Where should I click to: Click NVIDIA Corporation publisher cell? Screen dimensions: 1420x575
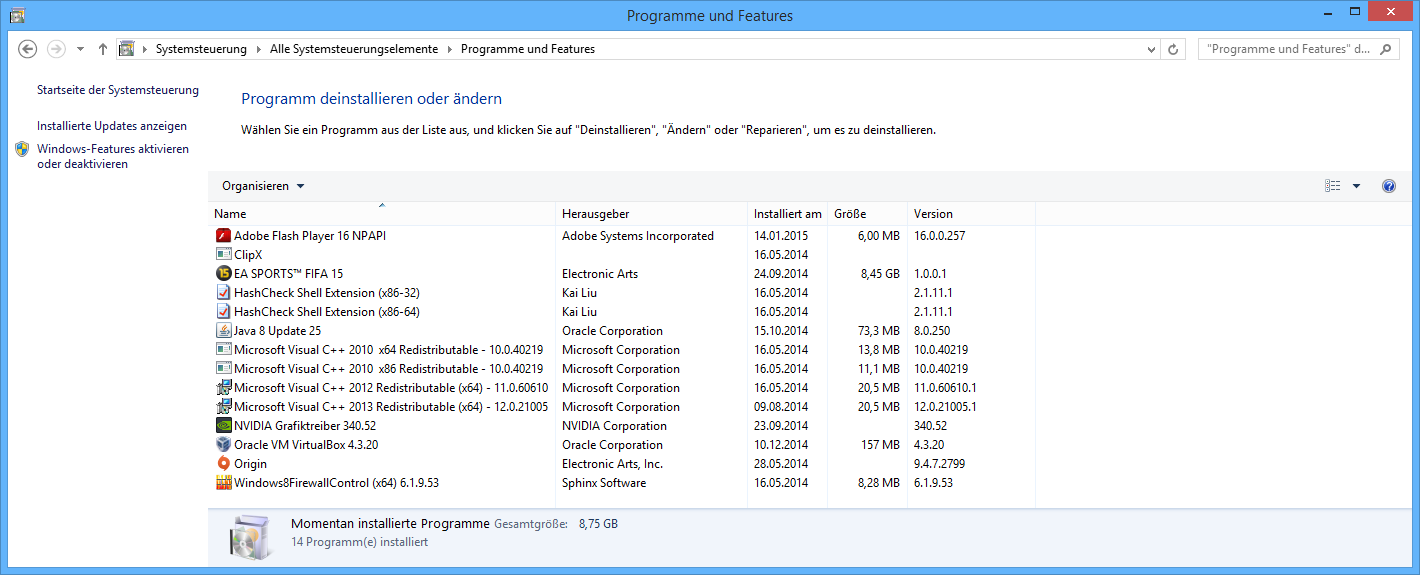coord(614,426)
